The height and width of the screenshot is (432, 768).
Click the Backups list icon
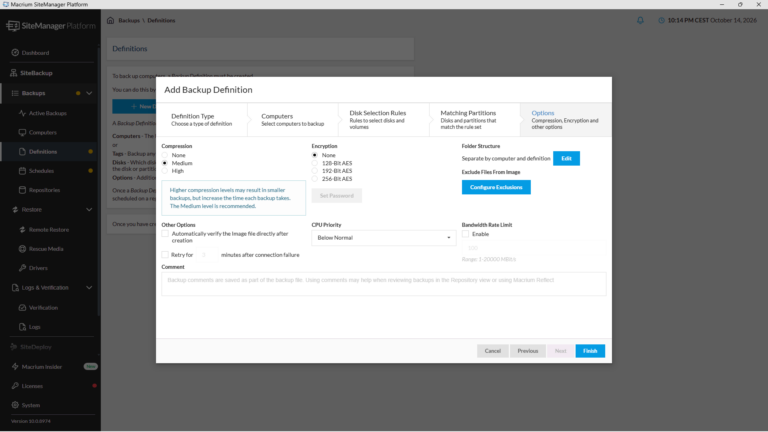(x=15, y=93)
